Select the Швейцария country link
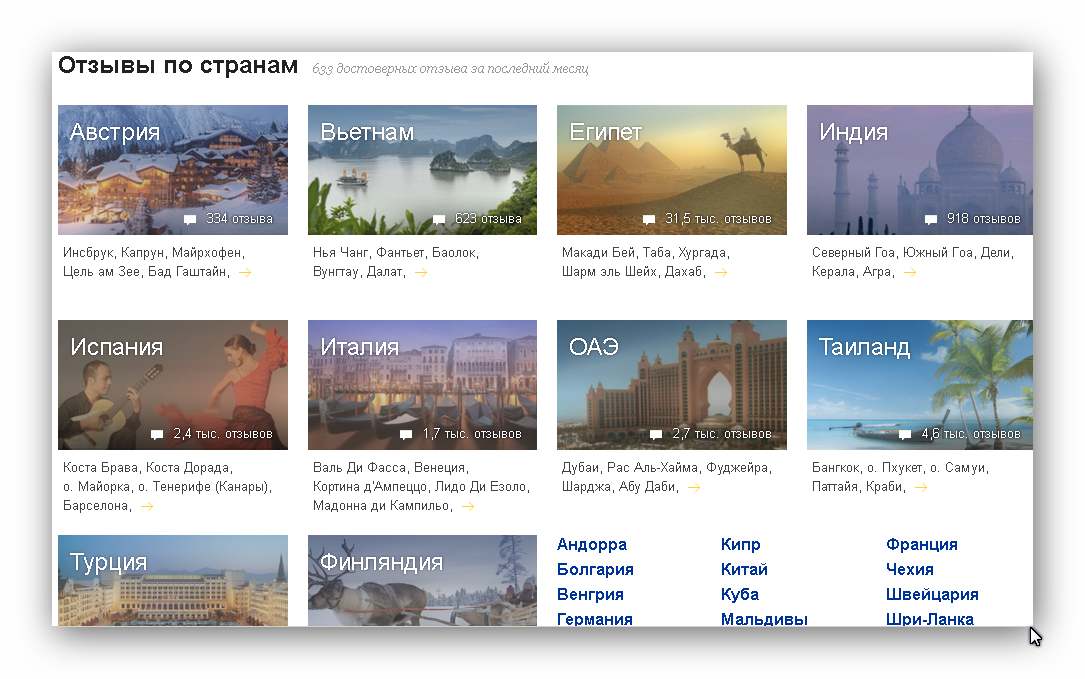 931,595
